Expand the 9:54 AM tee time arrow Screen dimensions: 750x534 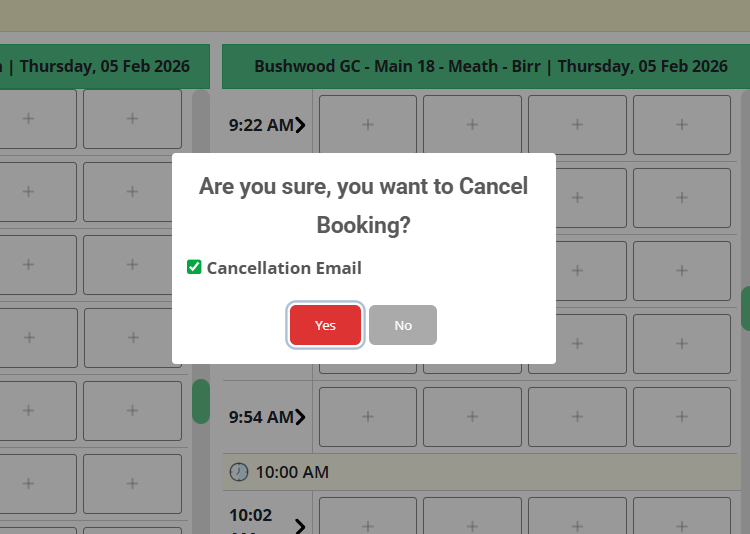(300, 417)
